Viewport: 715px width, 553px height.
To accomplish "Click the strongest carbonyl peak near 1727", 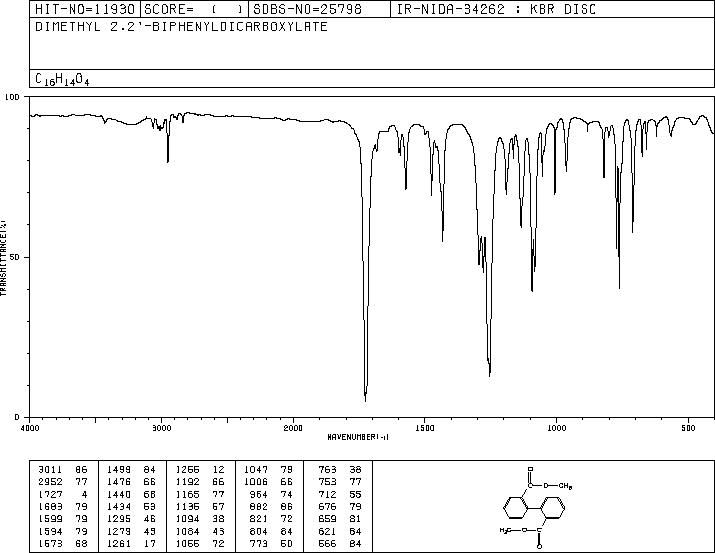I will coord(365,397).
